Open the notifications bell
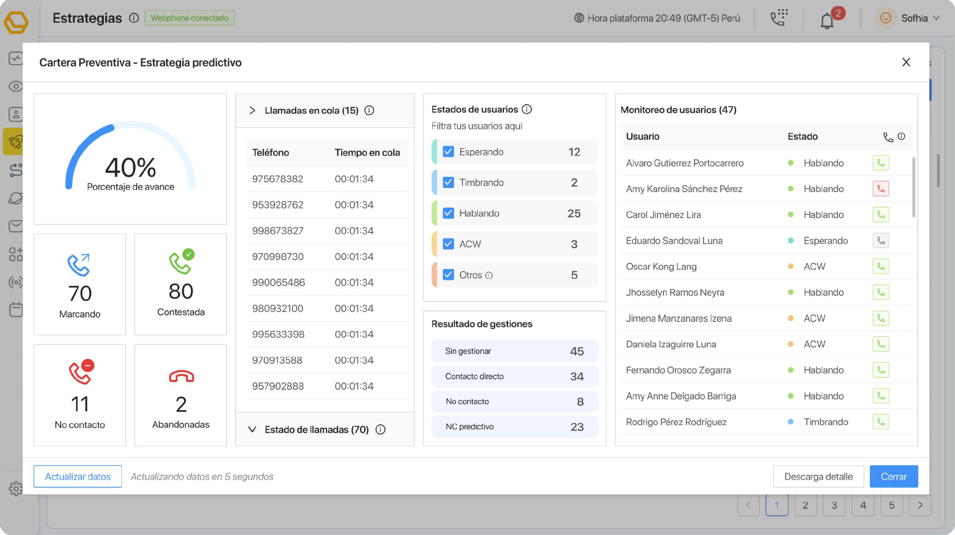 tap(827, 20)
